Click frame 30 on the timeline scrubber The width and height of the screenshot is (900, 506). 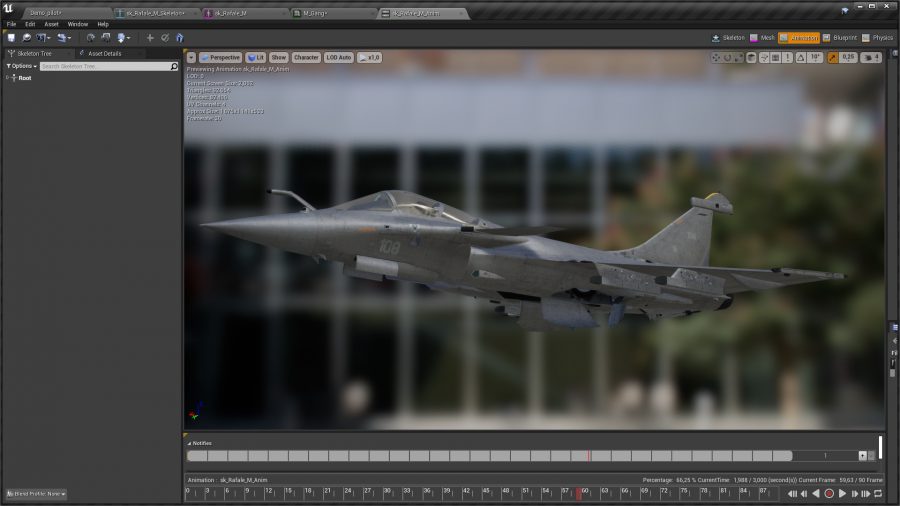tap(386, 493)
